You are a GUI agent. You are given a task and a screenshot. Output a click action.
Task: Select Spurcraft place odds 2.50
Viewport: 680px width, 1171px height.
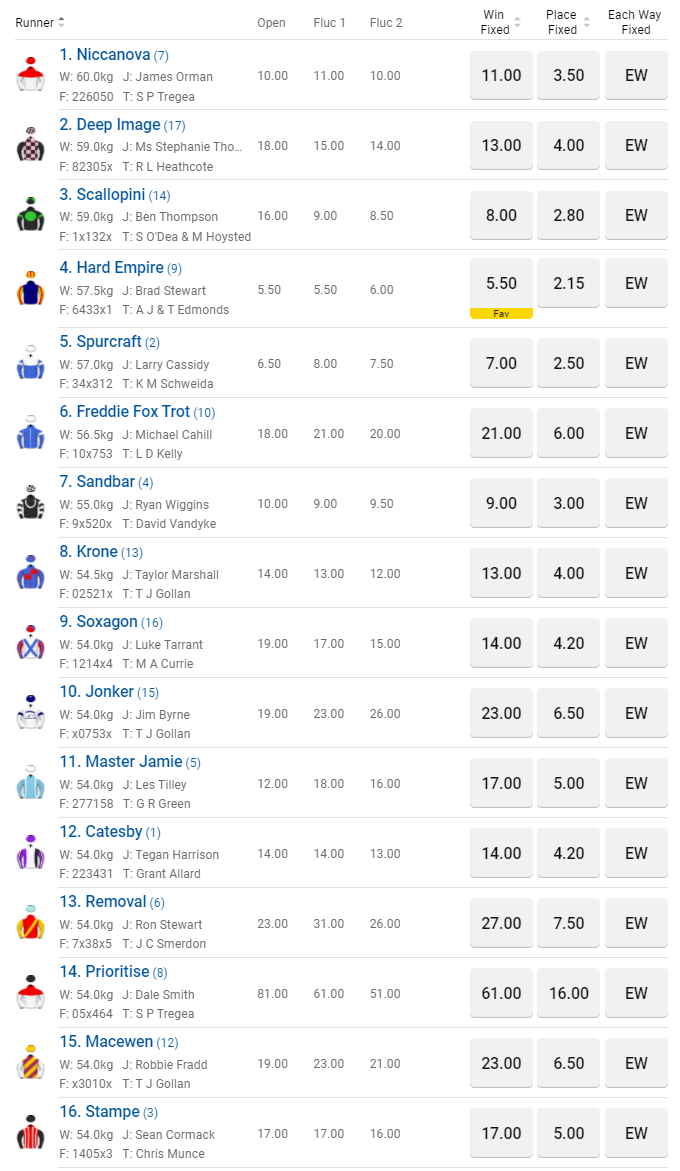(x=569, y=363)
